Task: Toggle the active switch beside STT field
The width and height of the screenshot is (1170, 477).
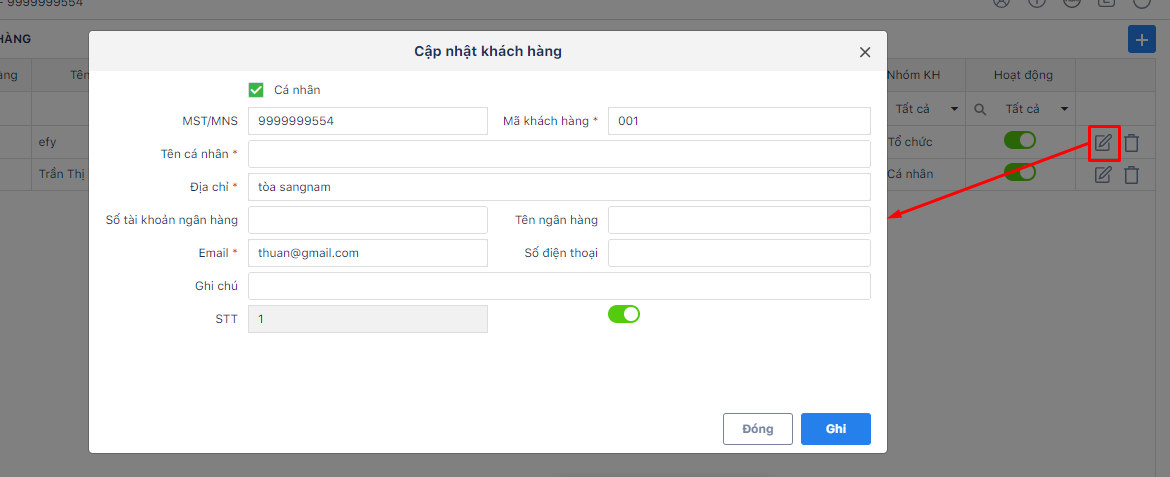Action: pos(624,314)
